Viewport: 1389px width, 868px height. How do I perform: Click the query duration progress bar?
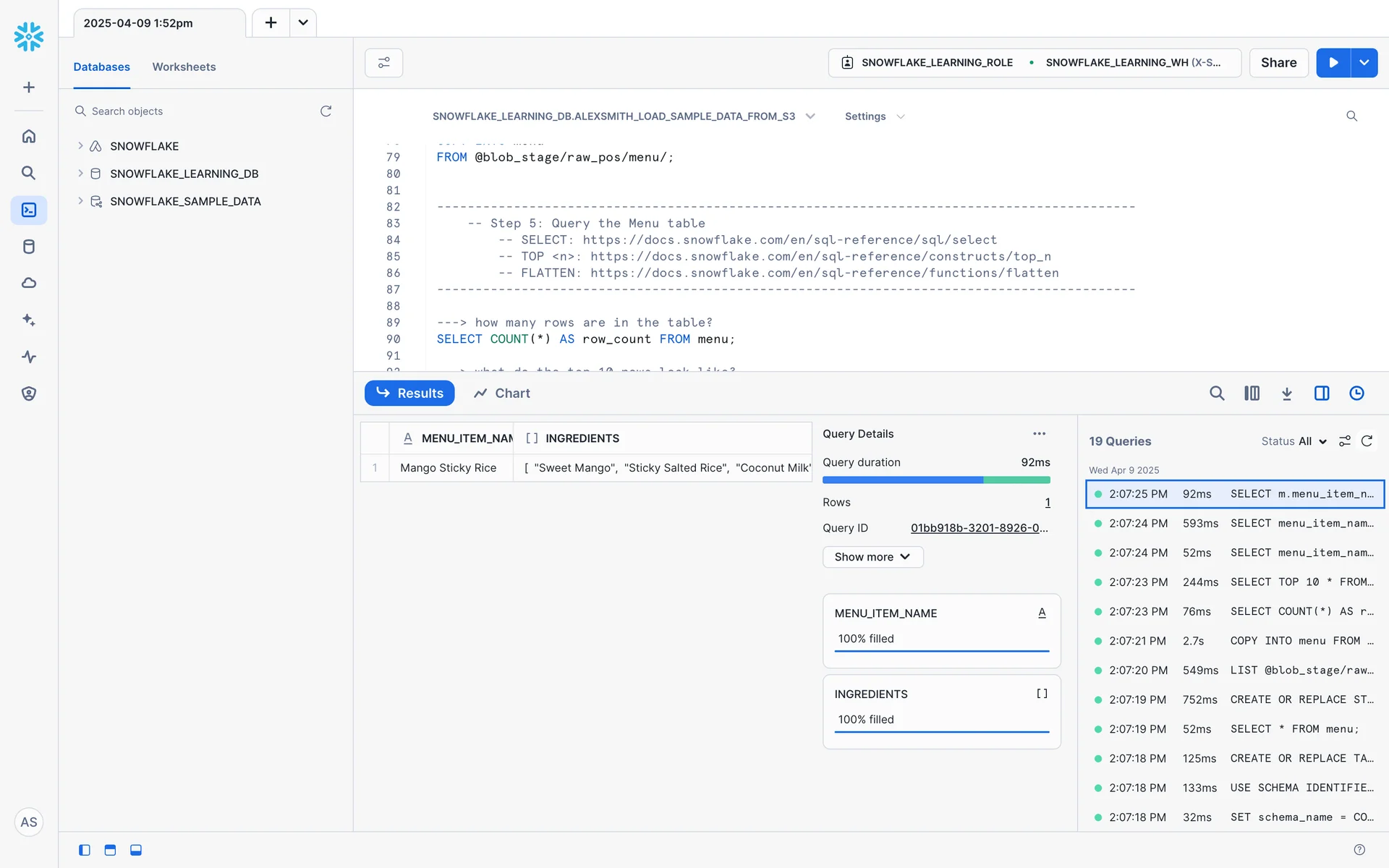[935, 480]
